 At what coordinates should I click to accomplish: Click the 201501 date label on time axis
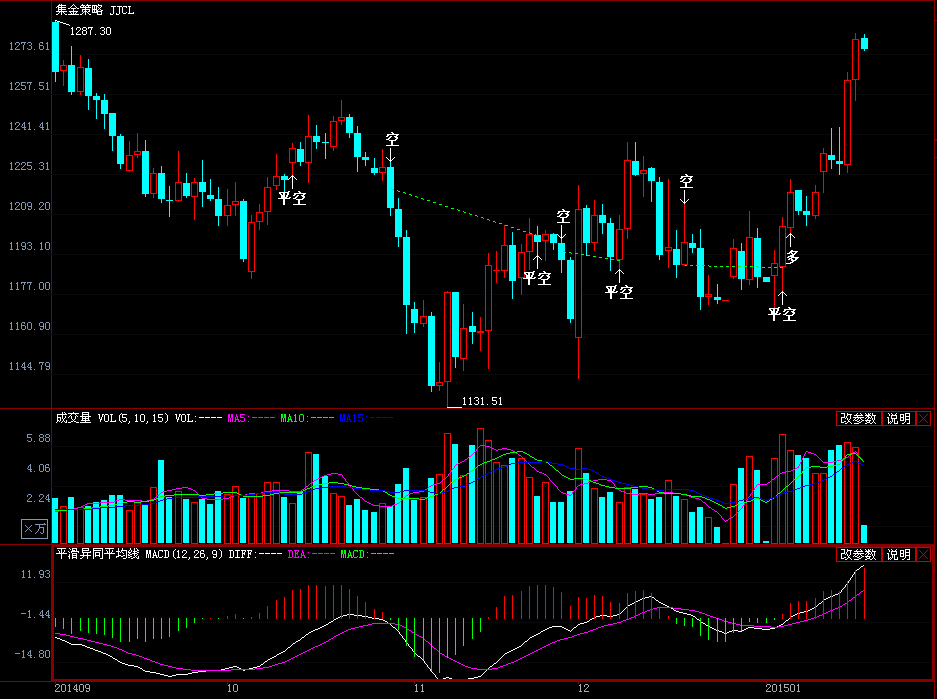pos(783,688)
